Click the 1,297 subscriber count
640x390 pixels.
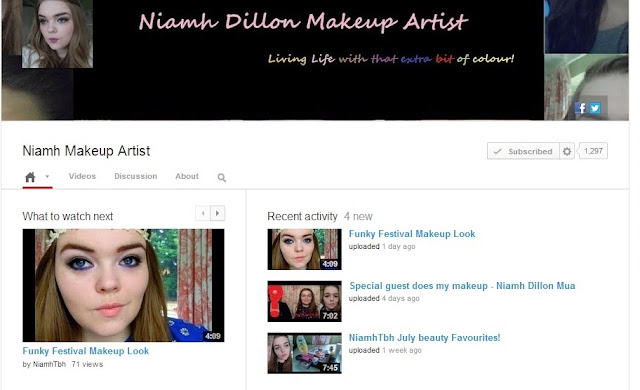[x=593, y=151]
